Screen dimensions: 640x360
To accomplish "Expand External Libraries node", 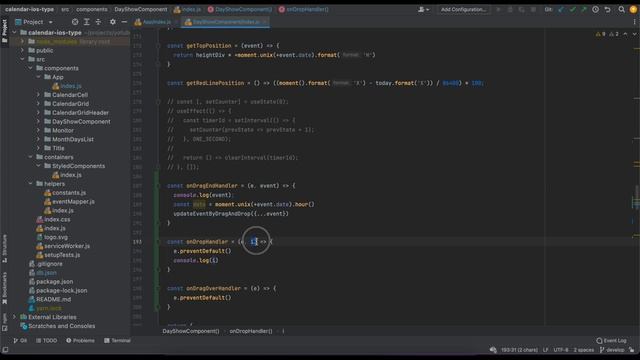I will tap(15, 317).
